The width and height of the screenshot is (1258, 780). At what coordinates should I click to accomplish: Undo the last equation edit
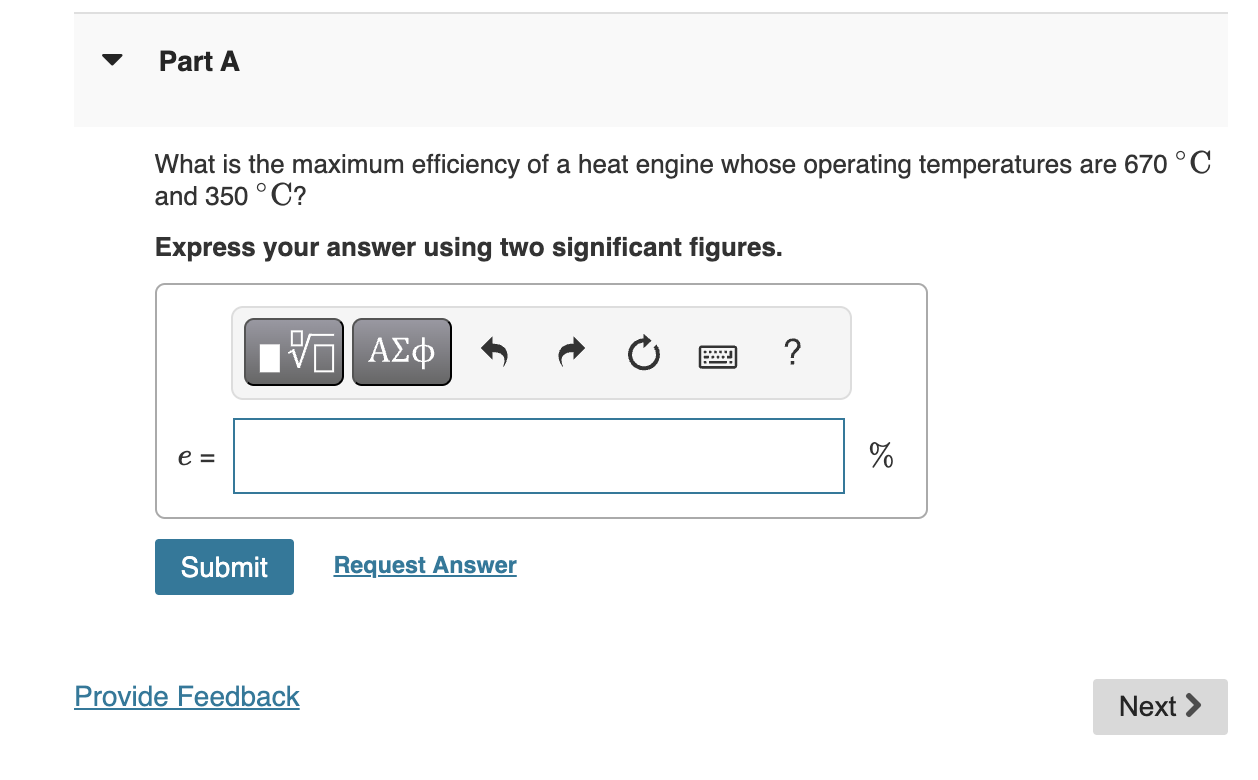click(x=495, y=352)
